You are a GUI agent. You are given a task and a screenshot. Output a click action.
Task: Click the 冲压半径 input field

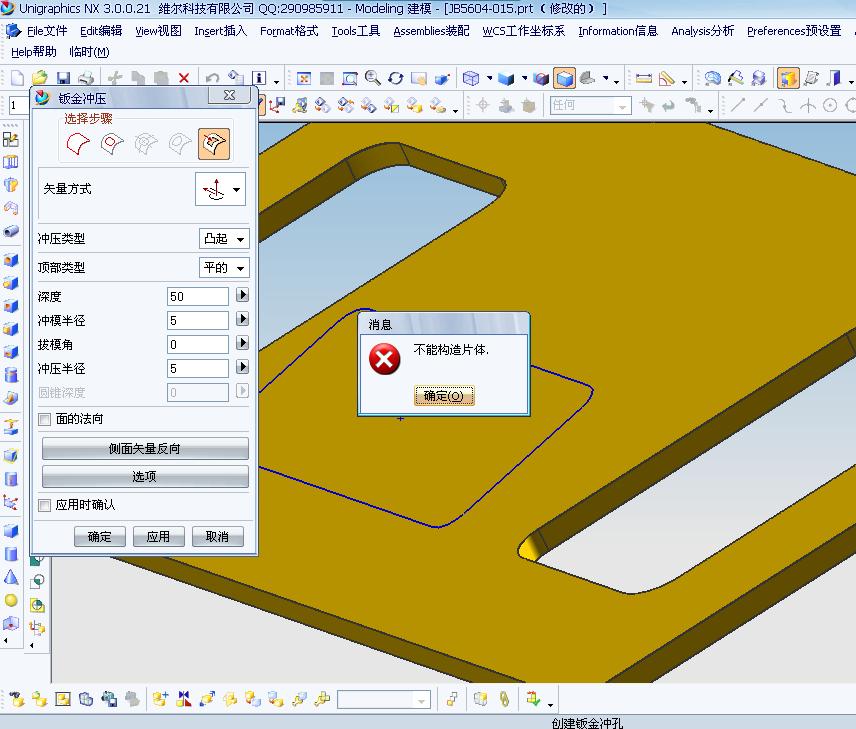pos(198,369)
